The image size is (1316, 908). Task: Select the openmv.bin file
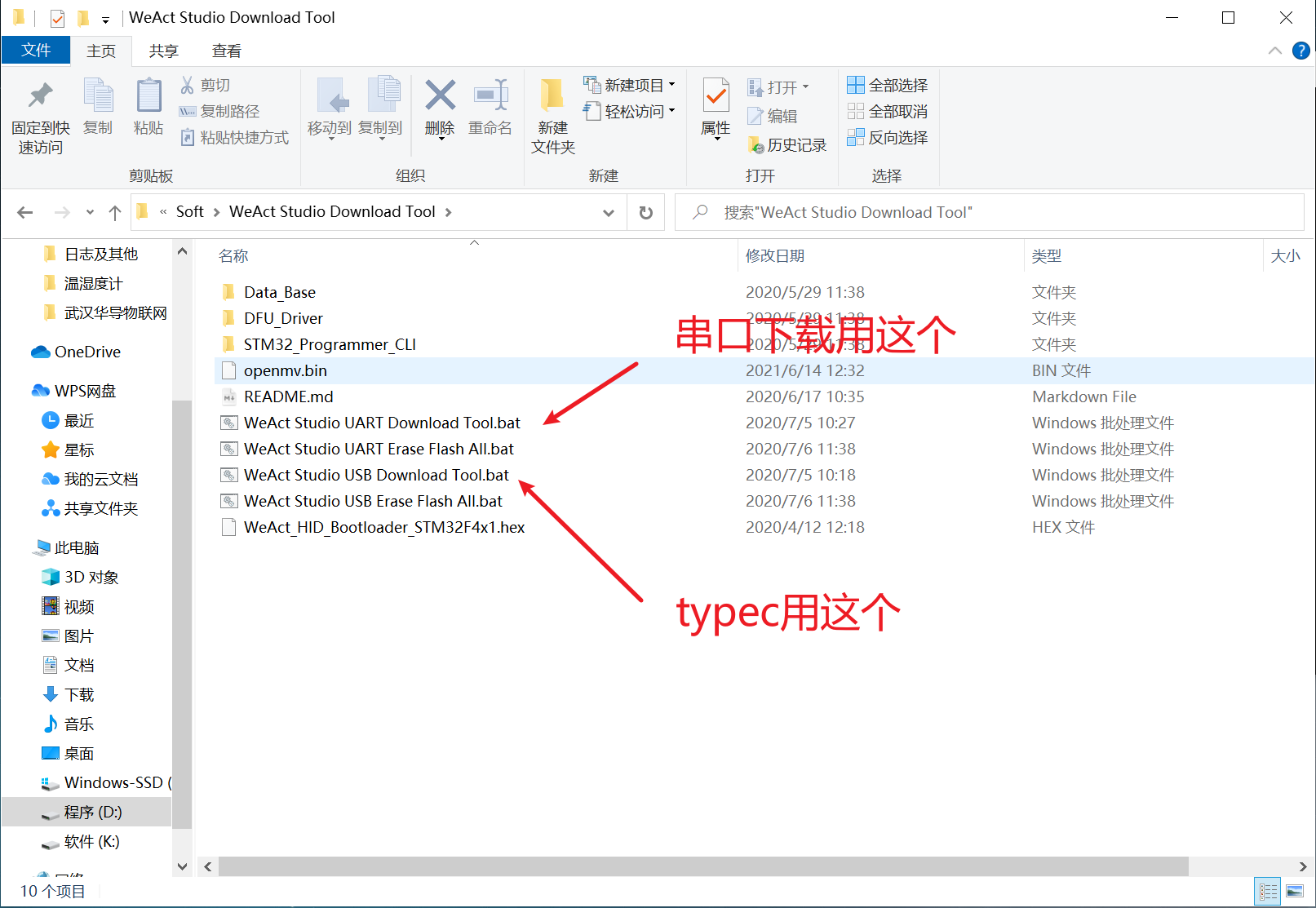pyautogui.click(x=285, y=370)
